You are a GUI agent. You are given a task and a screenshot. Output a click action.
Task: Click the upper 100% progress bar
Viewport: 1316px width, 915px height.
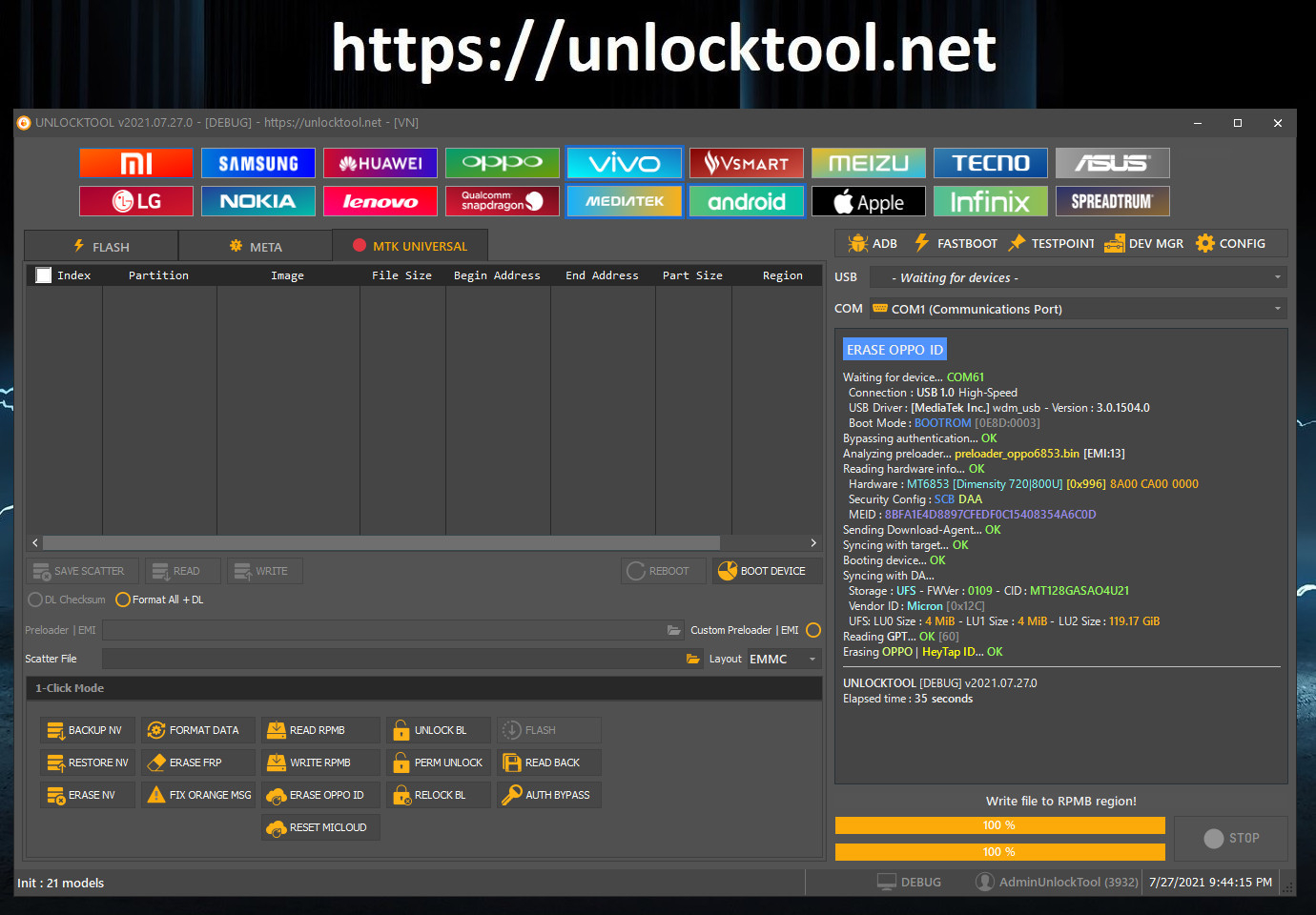(1000, 825)
